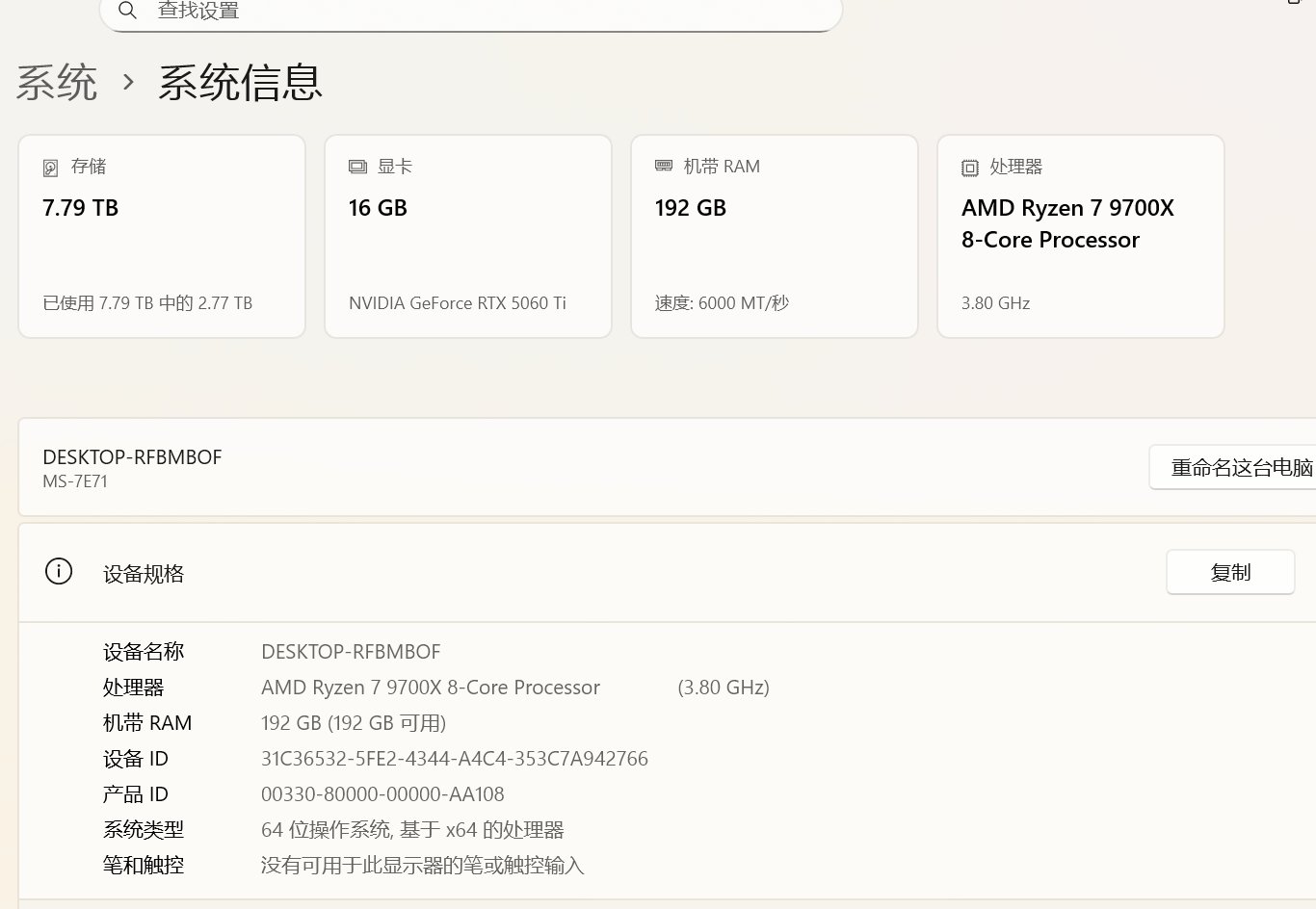Collapse the 设备规格 section header
The height and width of the screenshot is (909, 1316).
coord(578,573)
